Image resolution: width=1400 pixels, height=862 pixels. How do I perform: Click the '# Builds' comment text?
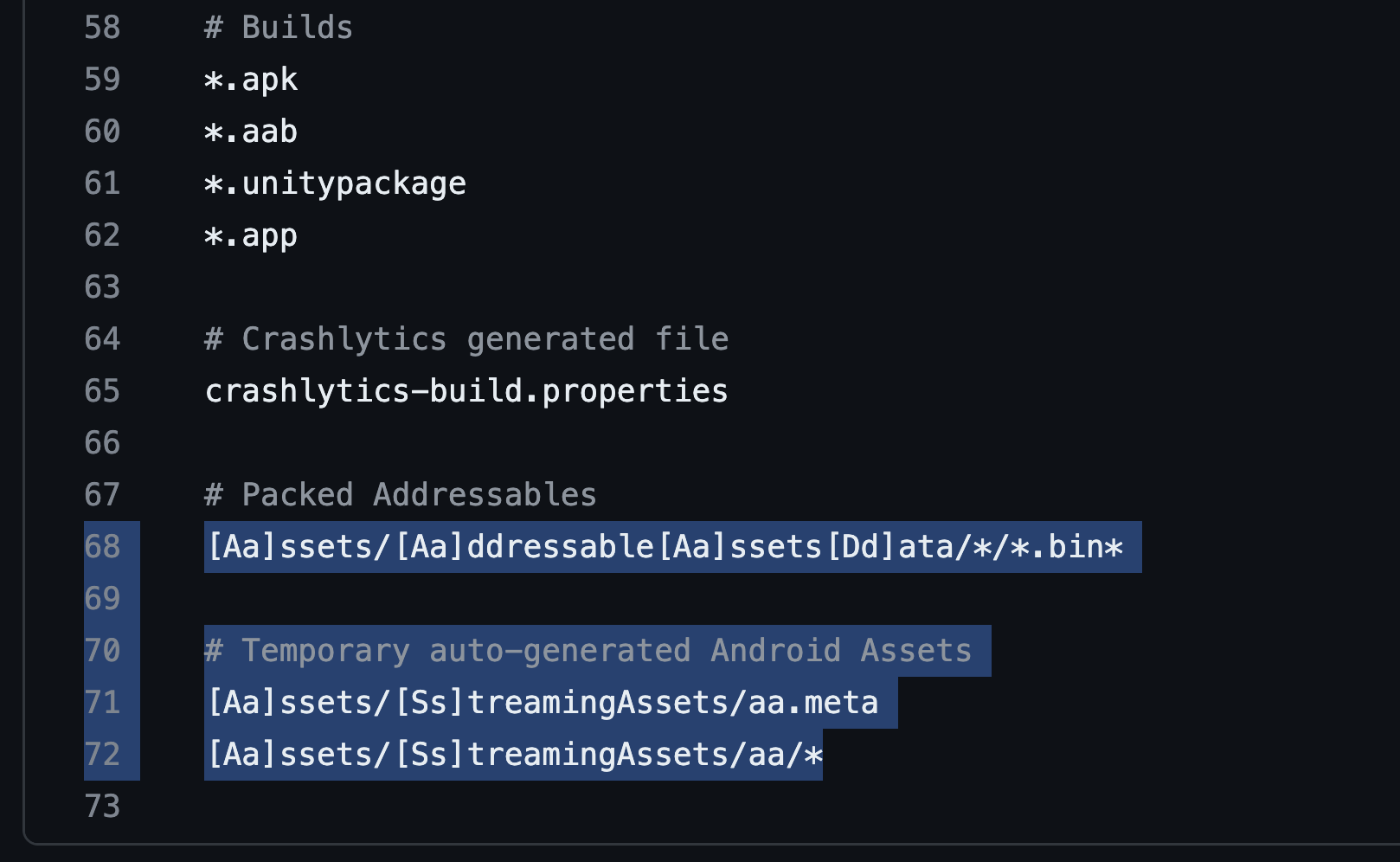pyautogui.click(x=279, y=28)
